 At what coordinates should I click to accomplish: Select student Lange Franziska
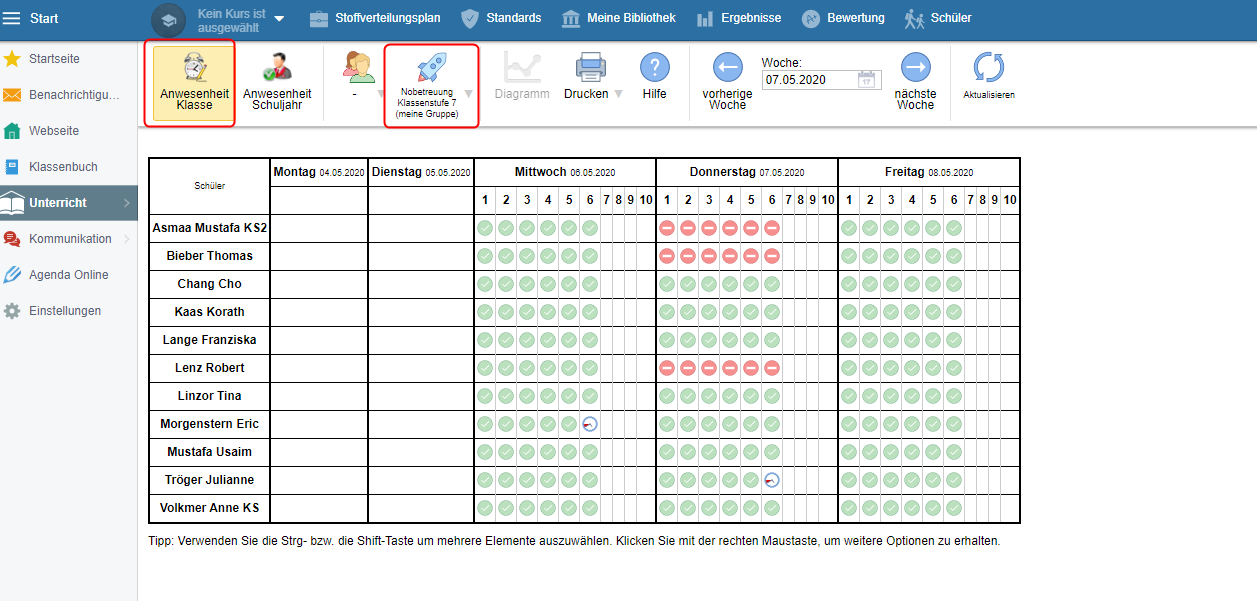(209, 340)
